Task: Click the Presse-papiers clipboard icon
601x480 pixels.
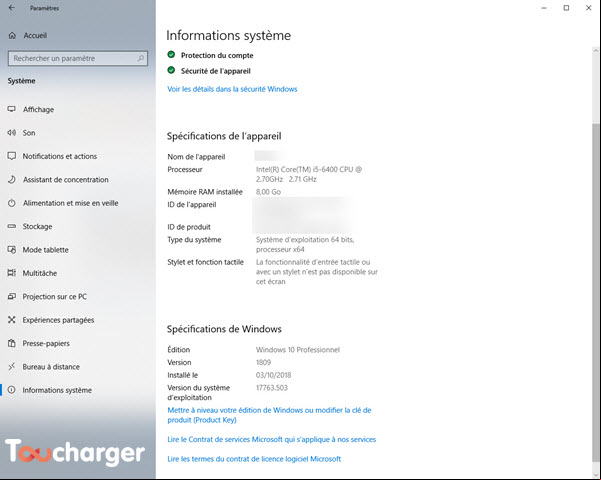Action: [12, 343]
